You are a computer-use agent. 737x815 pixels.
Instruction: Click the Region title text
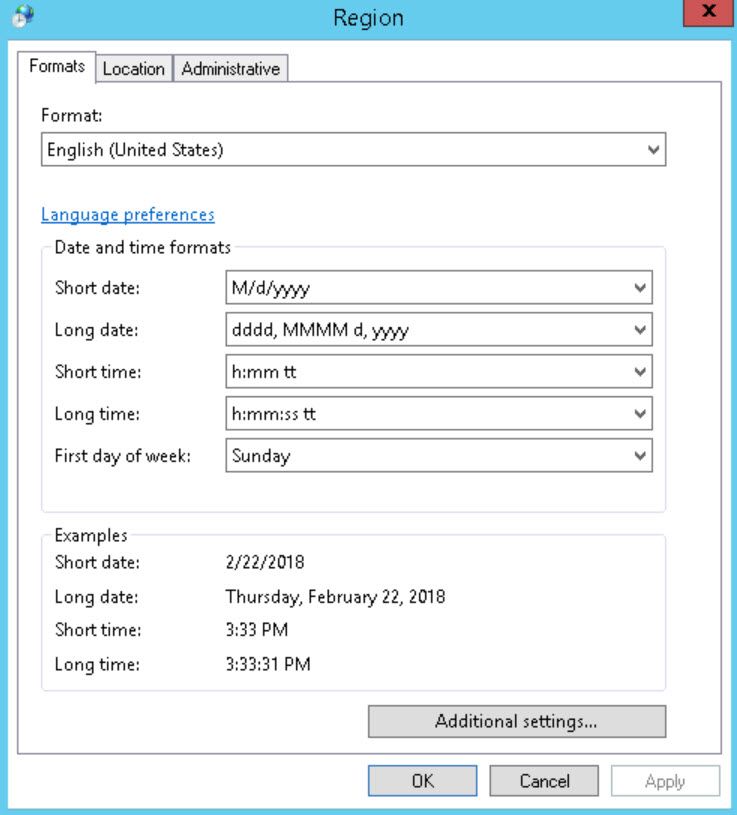click(368, 18)
